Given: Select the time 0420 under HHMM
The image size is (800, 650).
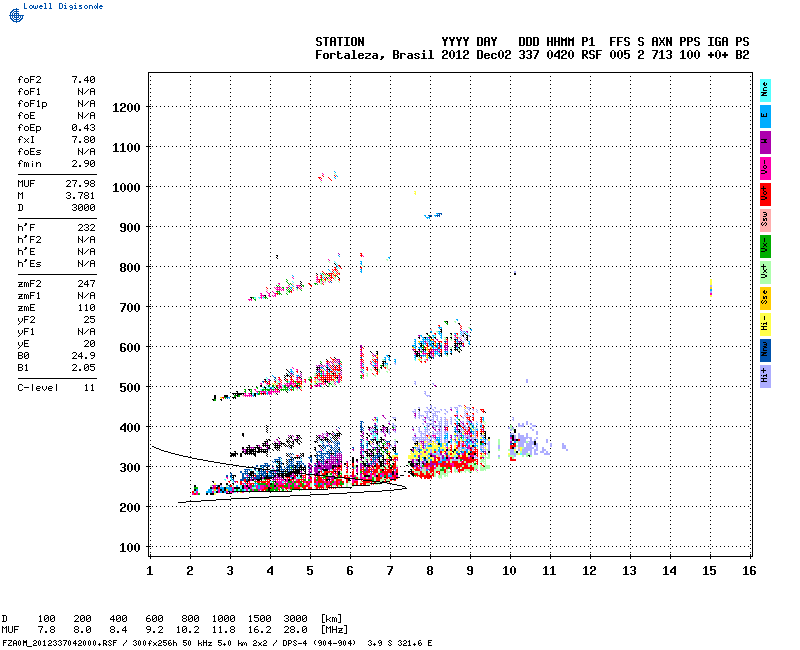Looking at the screenshot, I should click(560, 55).
